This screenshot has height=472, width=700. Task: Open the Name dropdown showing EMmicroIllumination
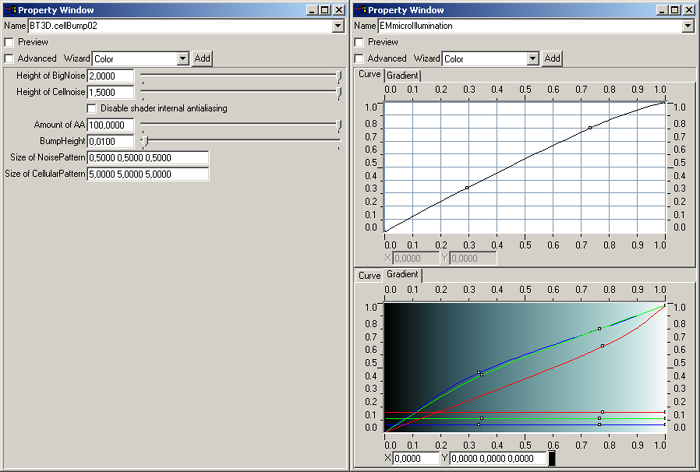tap(688, 25)
